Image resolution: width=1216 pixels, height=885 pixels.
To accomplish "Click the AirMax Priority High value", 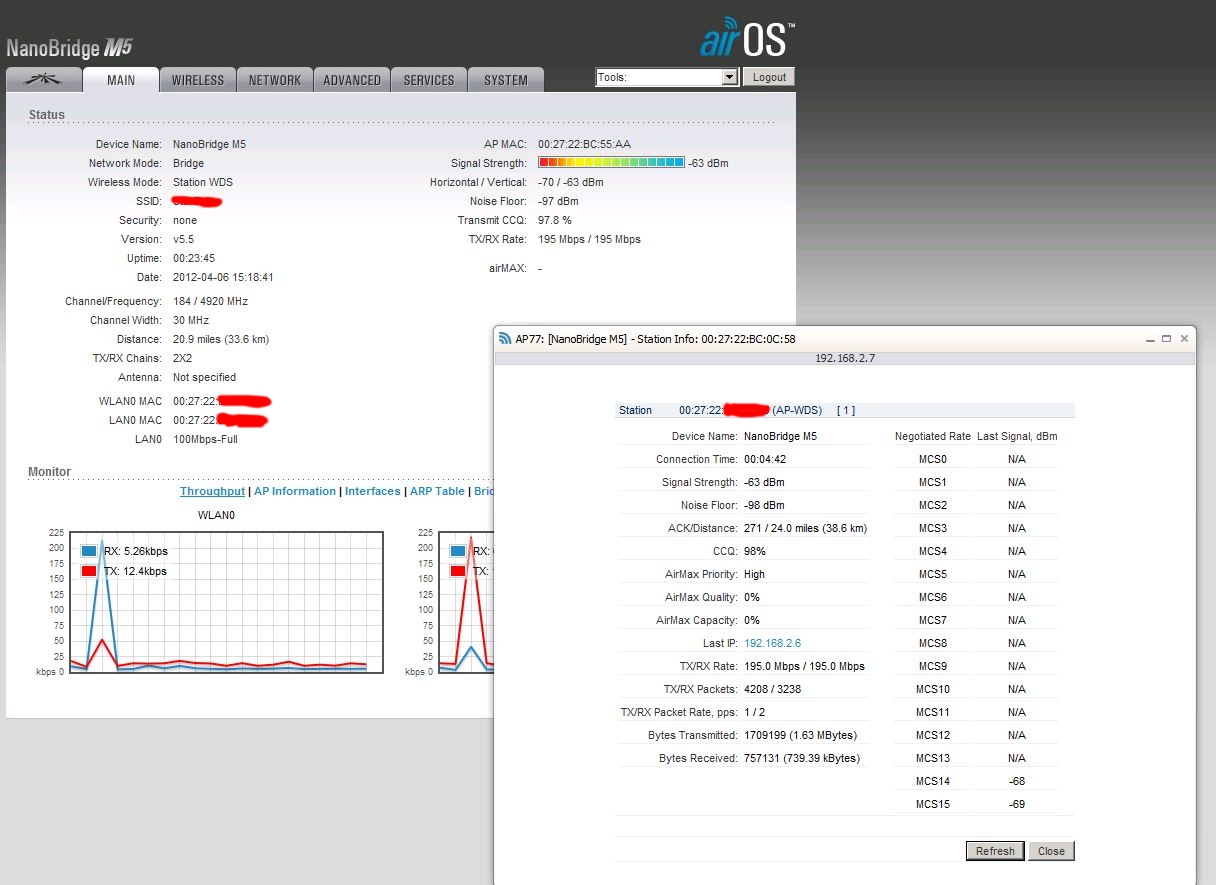I will (x=755, y=574).
